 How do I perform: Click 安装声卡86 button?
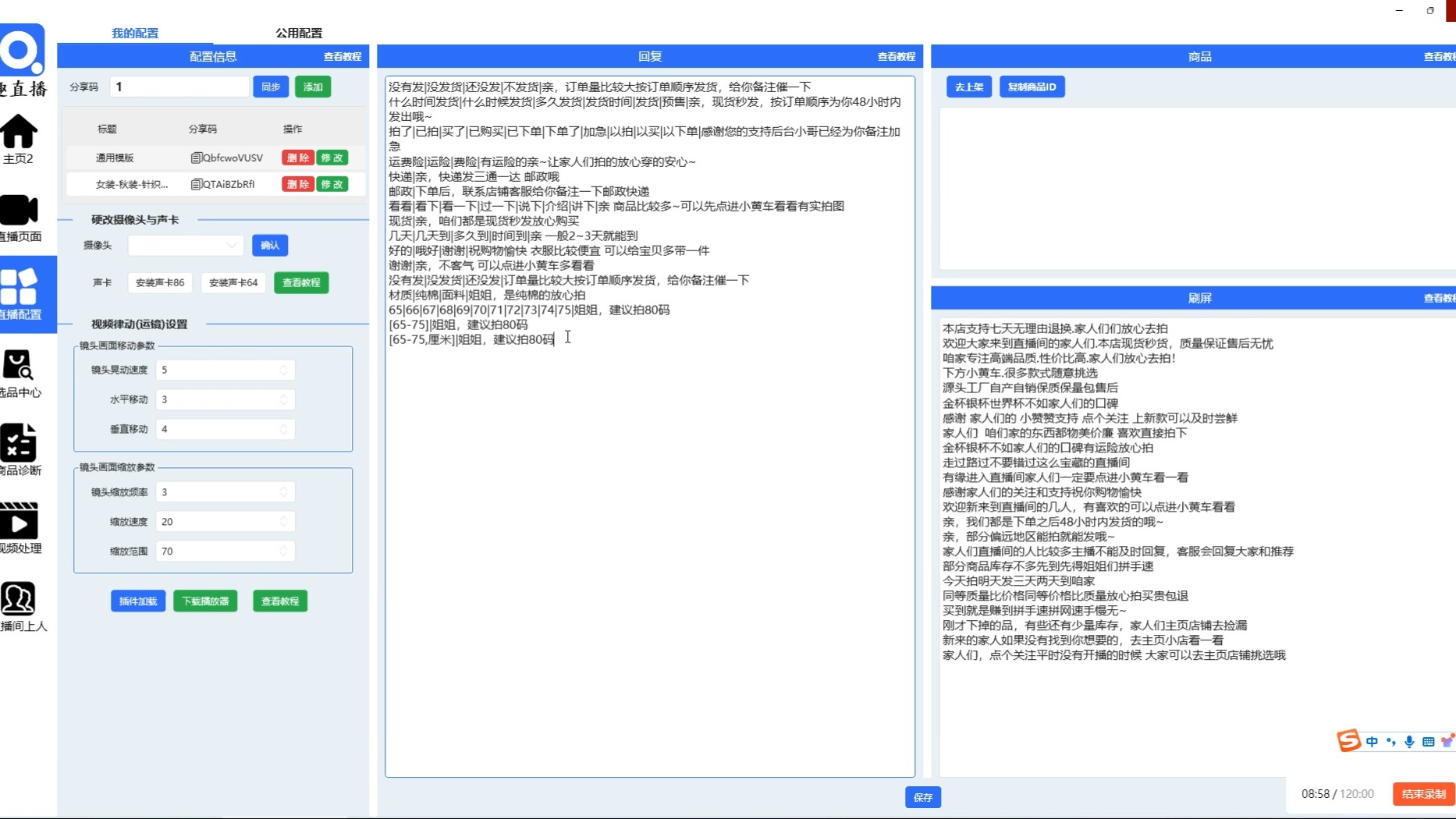[160, 282]
